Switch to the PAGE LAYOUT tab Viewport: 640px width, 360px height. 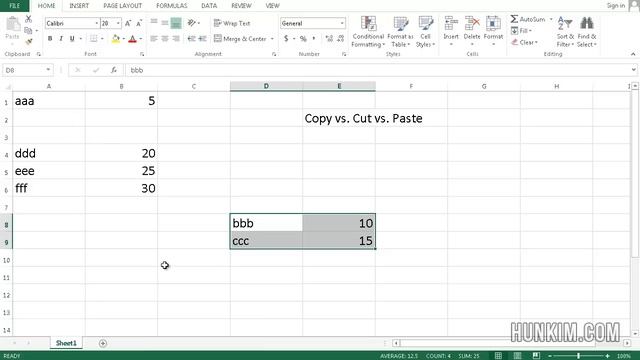point(122,6)
